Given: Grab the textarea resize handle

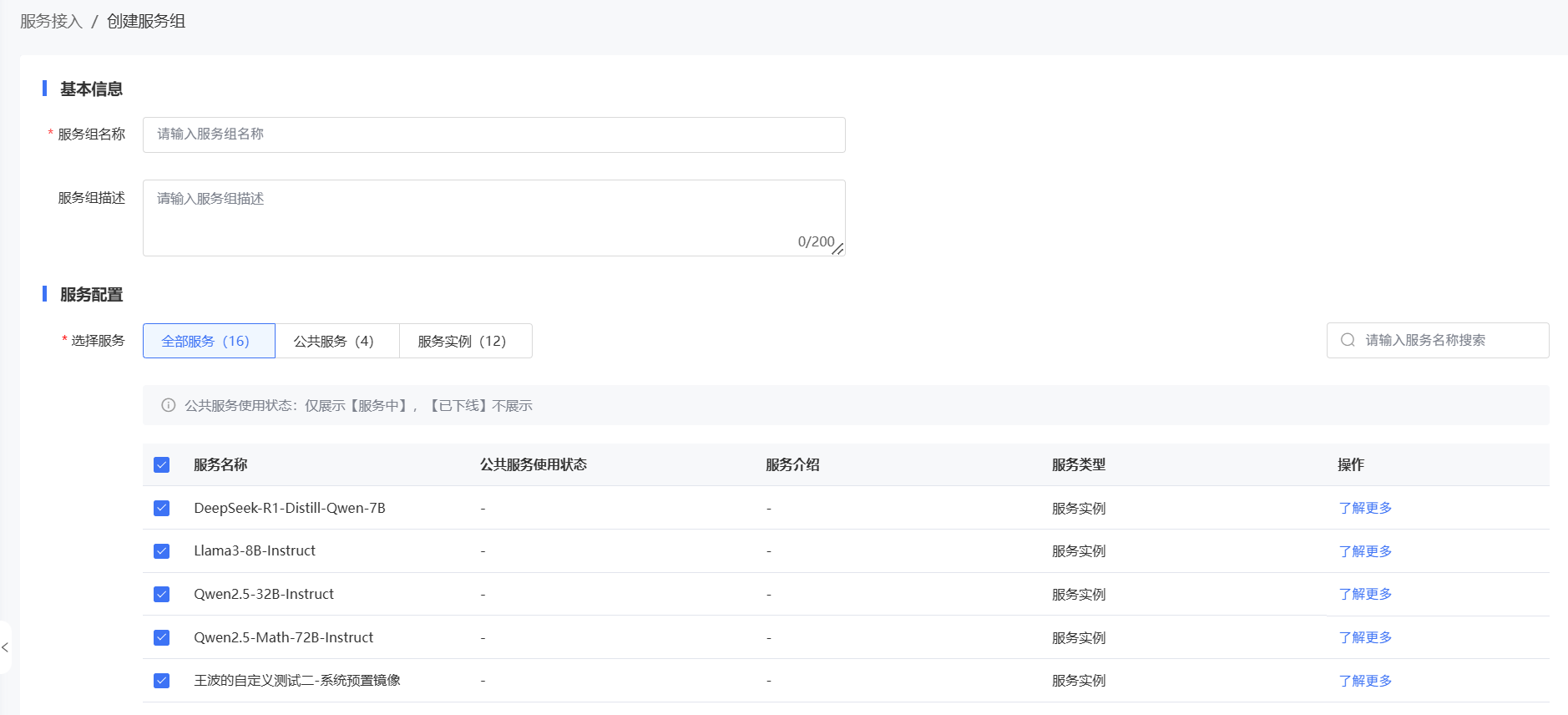Looking at the screenshot, I should pyautogui.click(x=837, y=249).
